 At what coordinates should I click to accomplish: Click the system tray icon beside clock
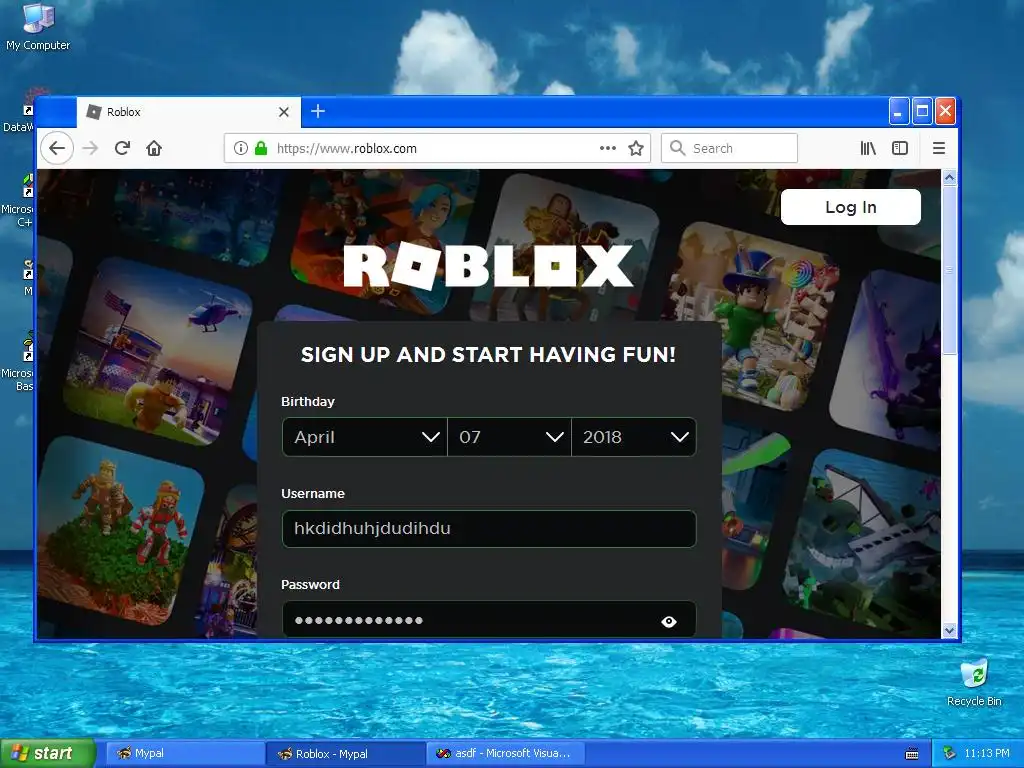pos(950,754)
